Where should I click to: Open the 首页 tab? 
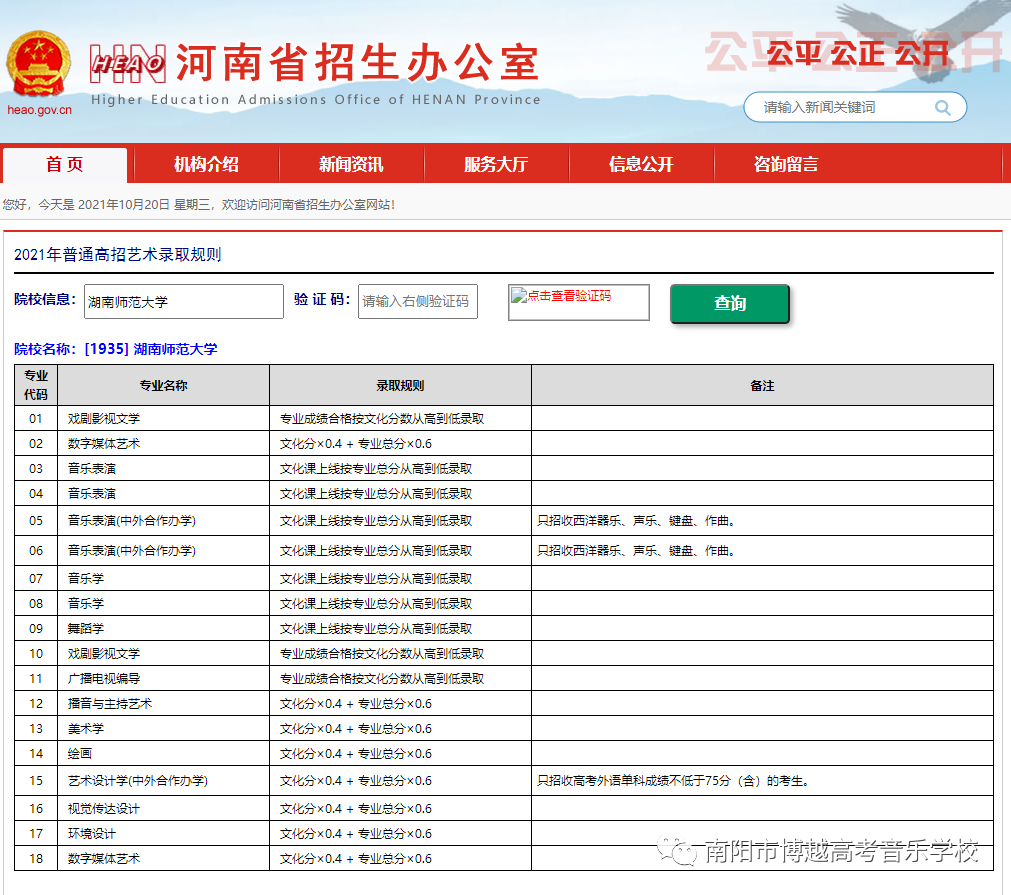point(65,165)
